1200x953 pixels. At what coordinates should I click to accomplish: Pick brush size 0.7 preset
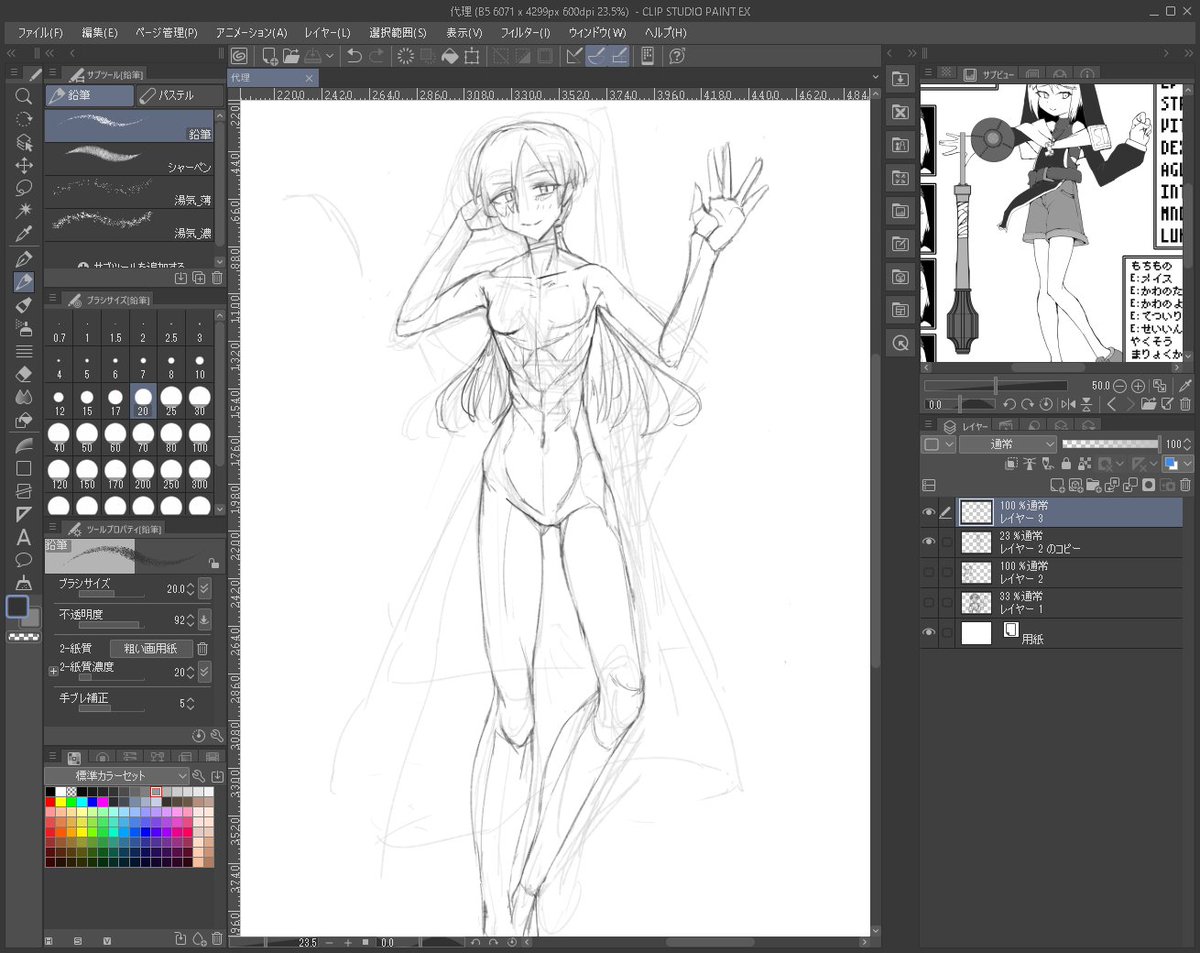59,329
